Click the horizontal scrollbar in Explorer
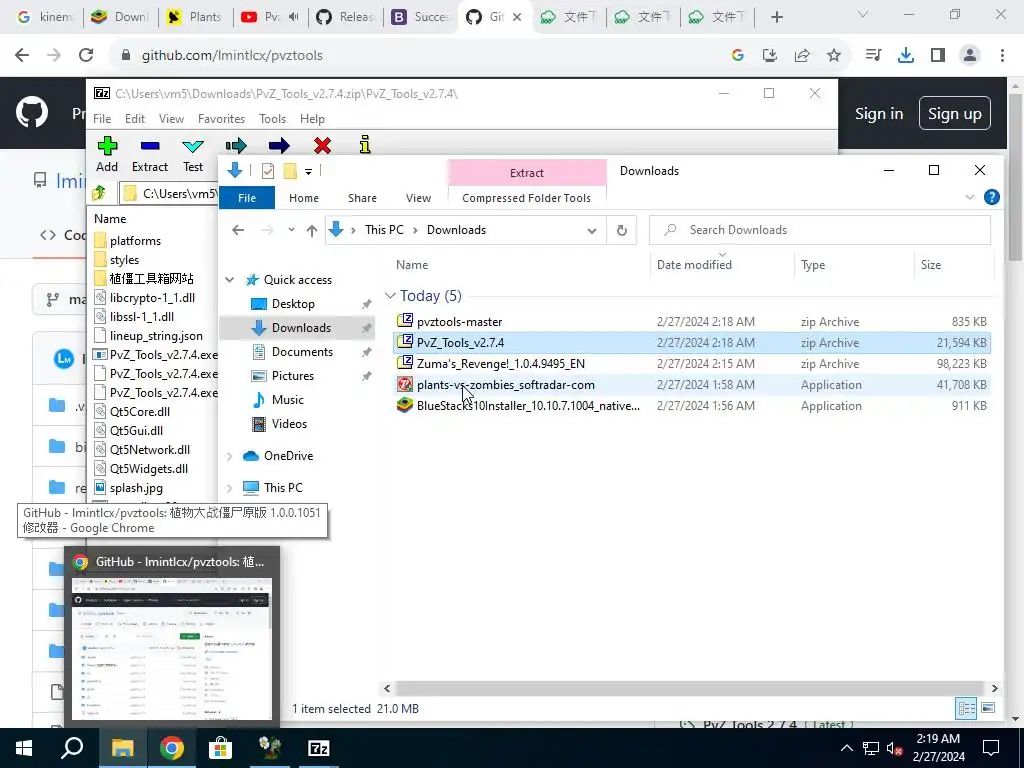The width and height of the screenshot is (1024, 768). click(689, 688)
